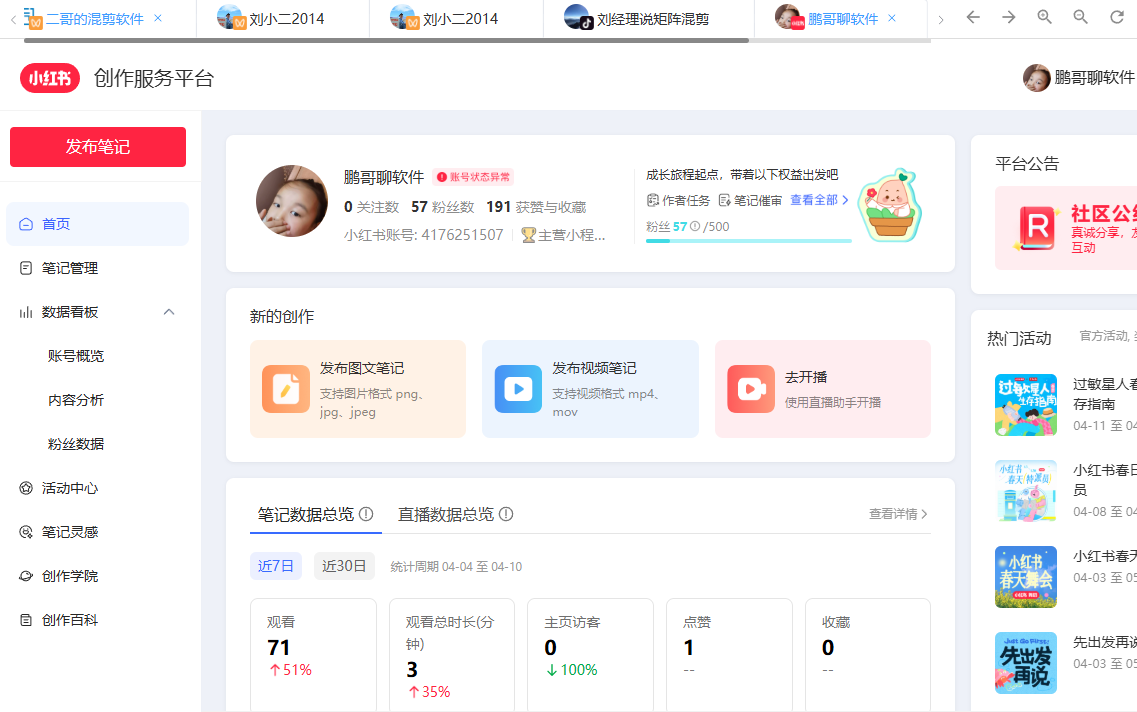Screen dimensions: 1137x712
Task: Click the chevron on 查看详情
Action: [922, 513]
